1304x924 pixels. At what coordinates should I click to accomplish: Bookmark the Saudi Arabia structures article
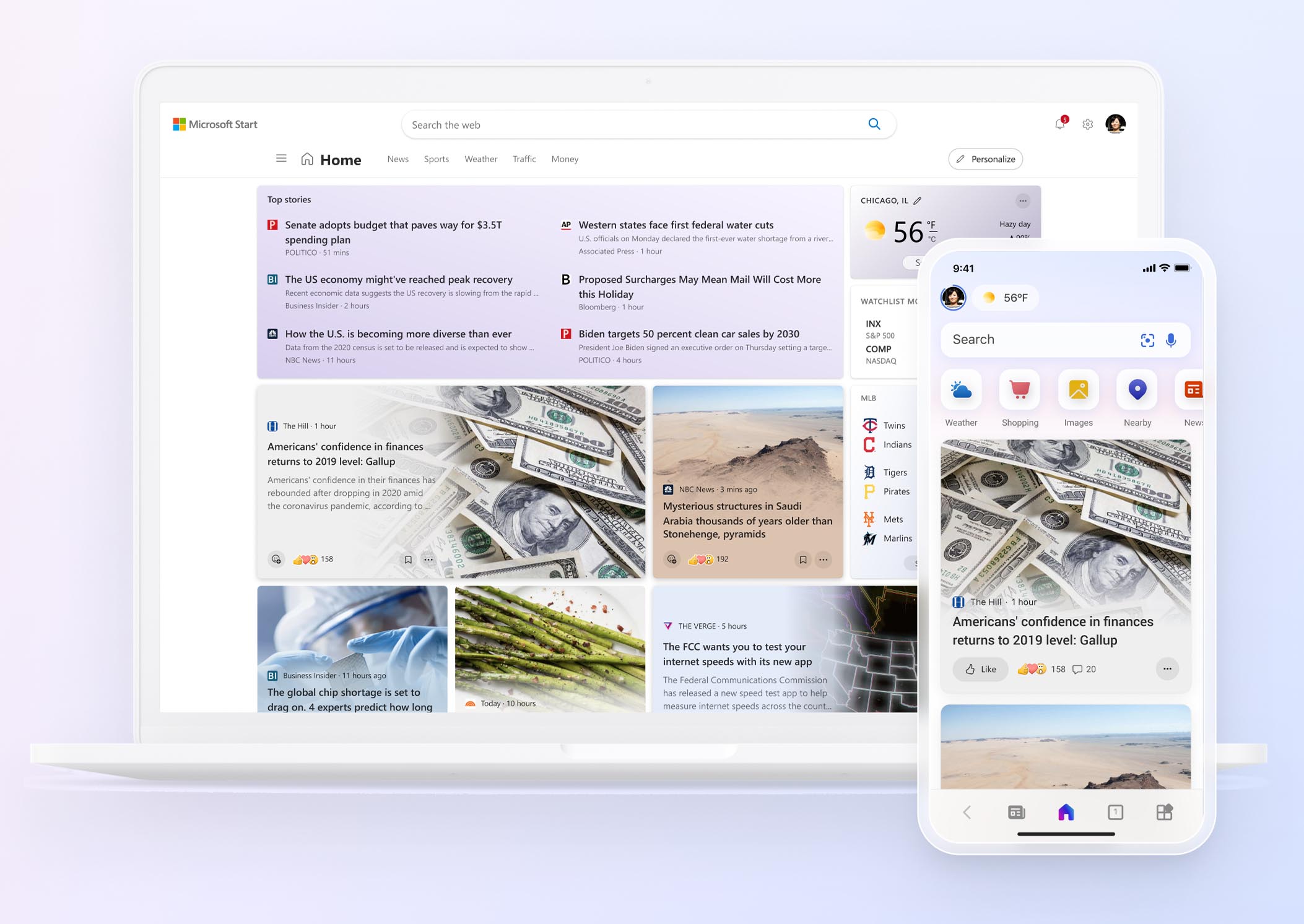pos(803,559)
